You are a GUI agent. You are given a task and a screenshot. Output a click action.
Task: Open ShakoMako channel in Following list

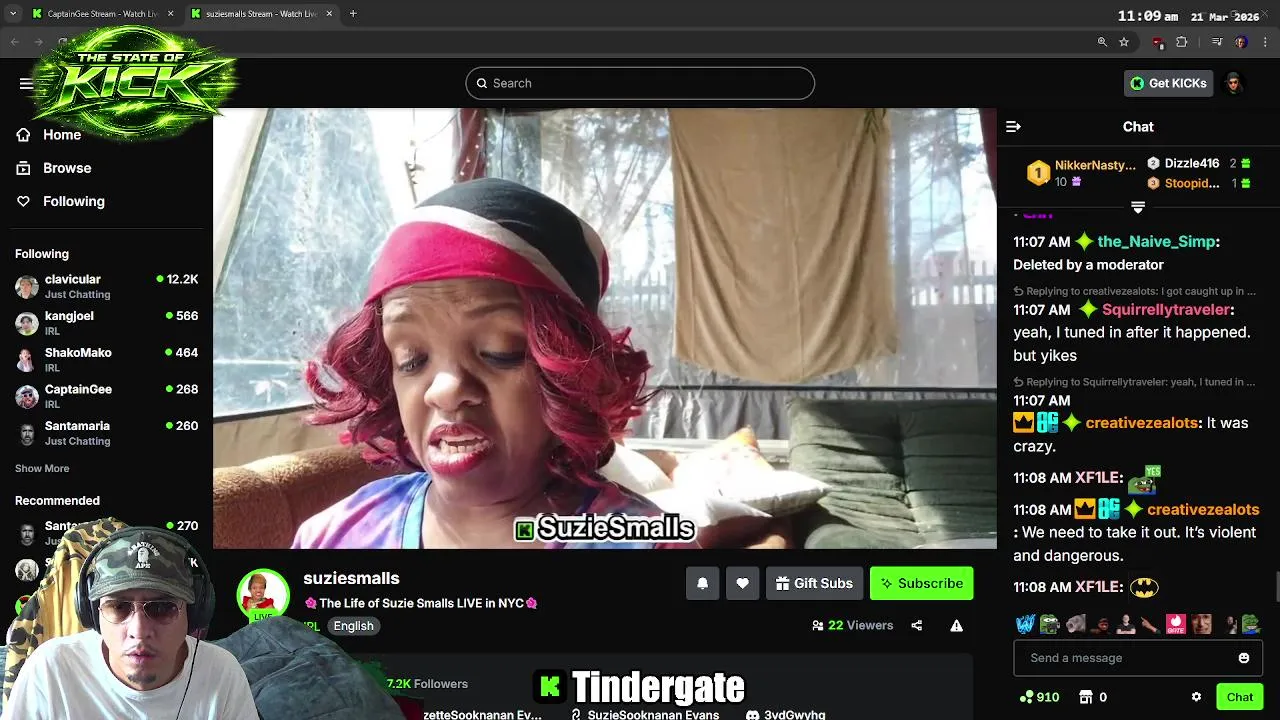tap(106, 359)
